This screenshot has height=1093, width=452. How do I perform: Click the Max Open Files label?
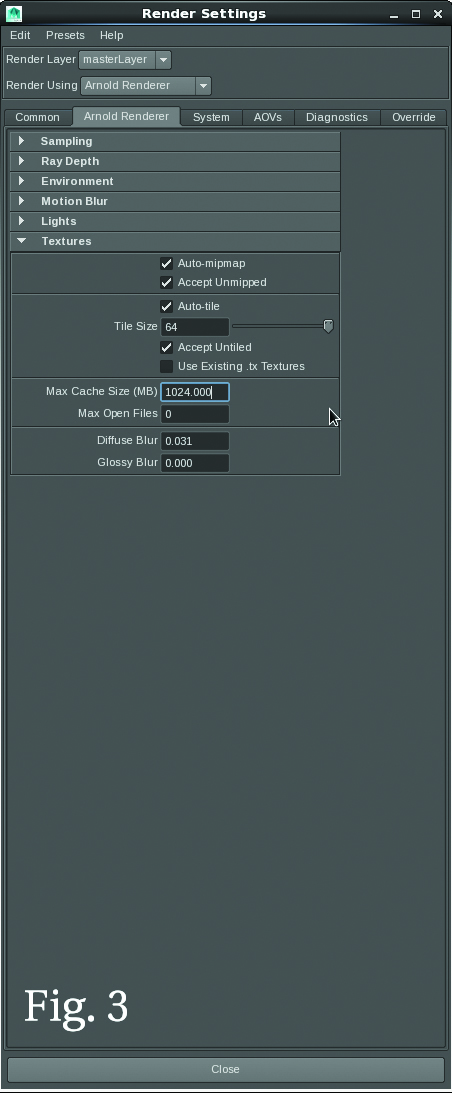coord(118,413)
